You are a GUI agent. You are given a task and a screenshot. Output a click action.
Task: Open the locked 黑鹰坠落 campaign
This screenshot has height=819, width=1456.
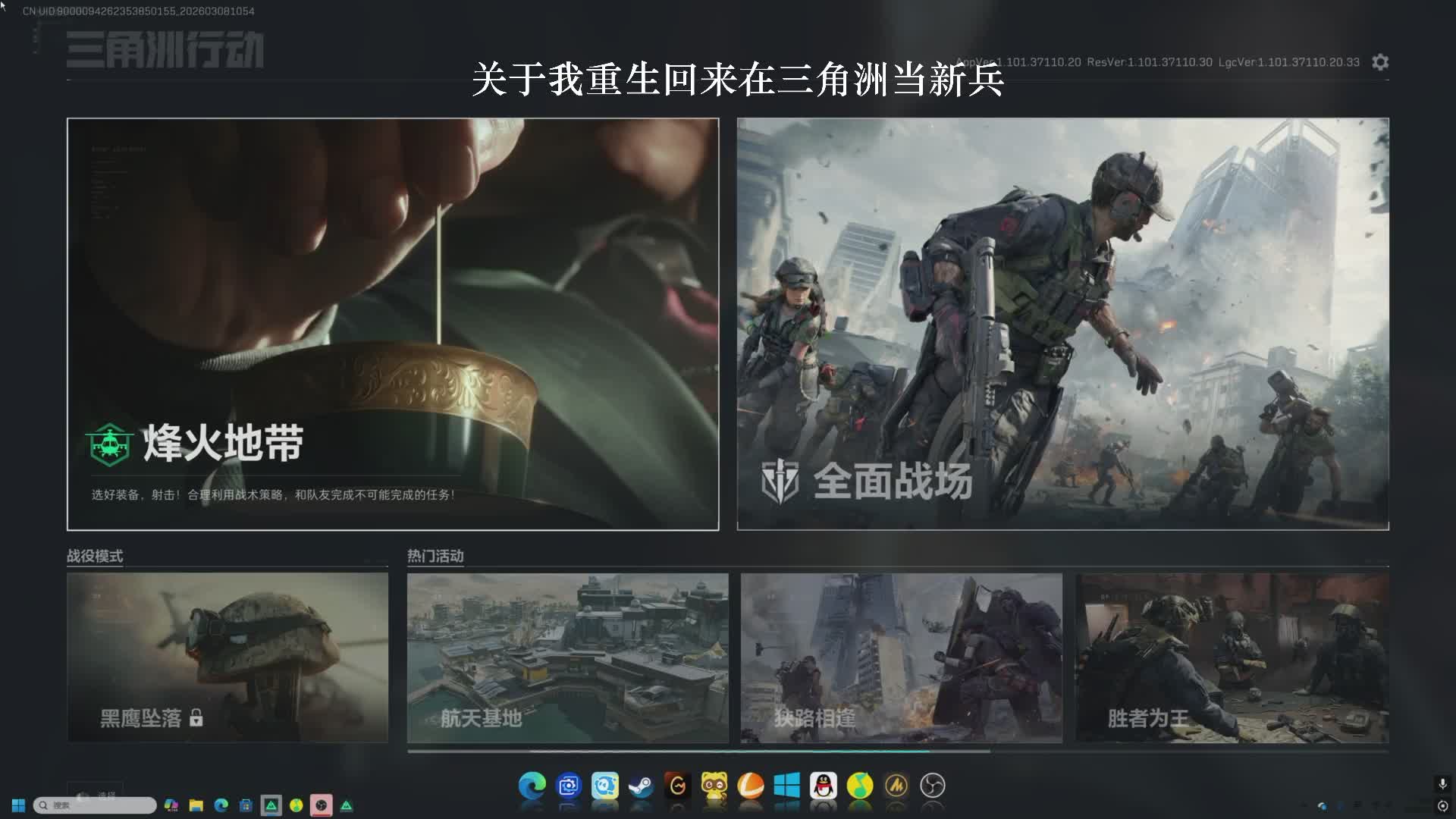tap(227, 657)
